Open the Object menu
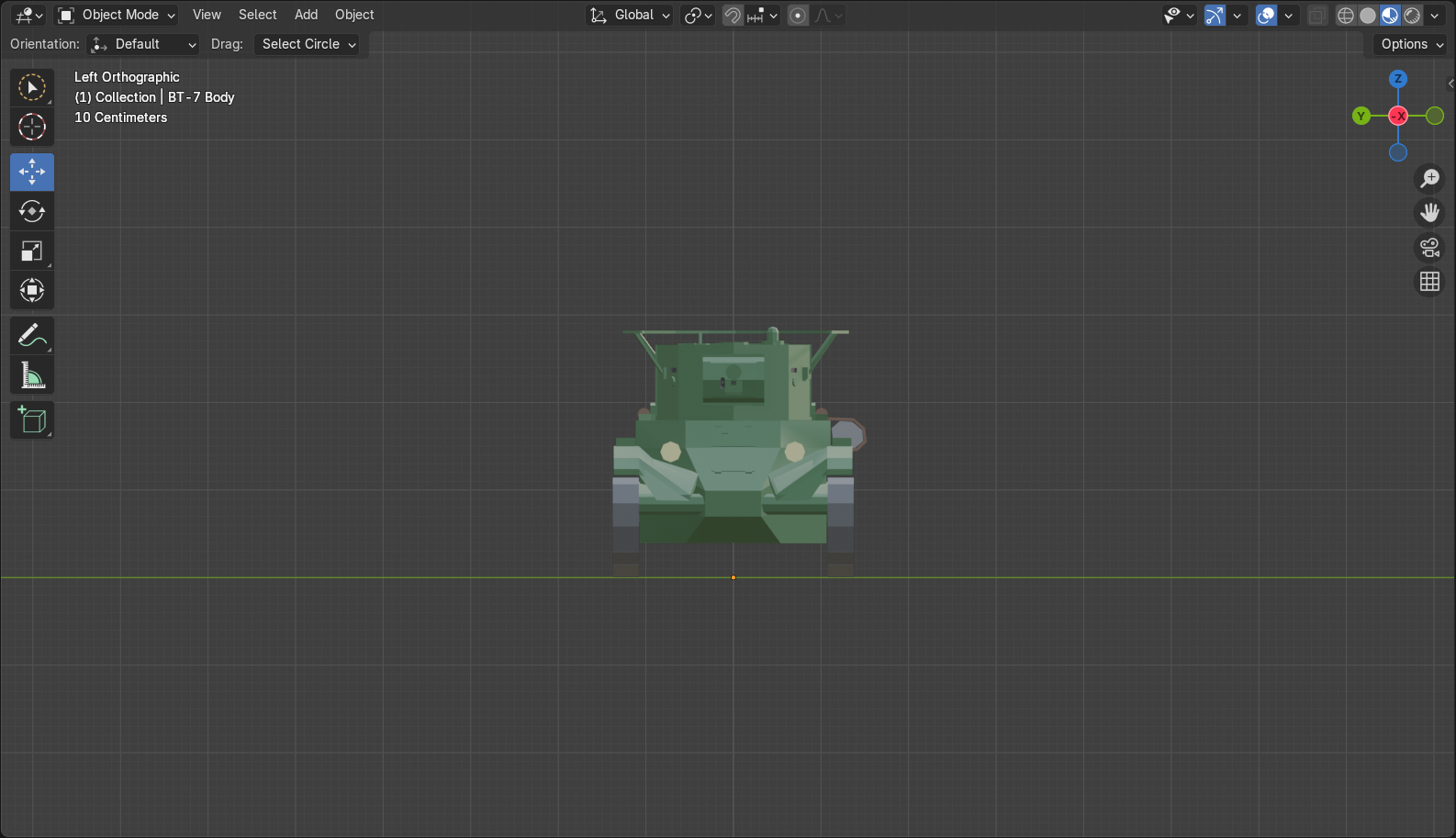Viewport: 1456px width, 838px height. coord(354,15)
